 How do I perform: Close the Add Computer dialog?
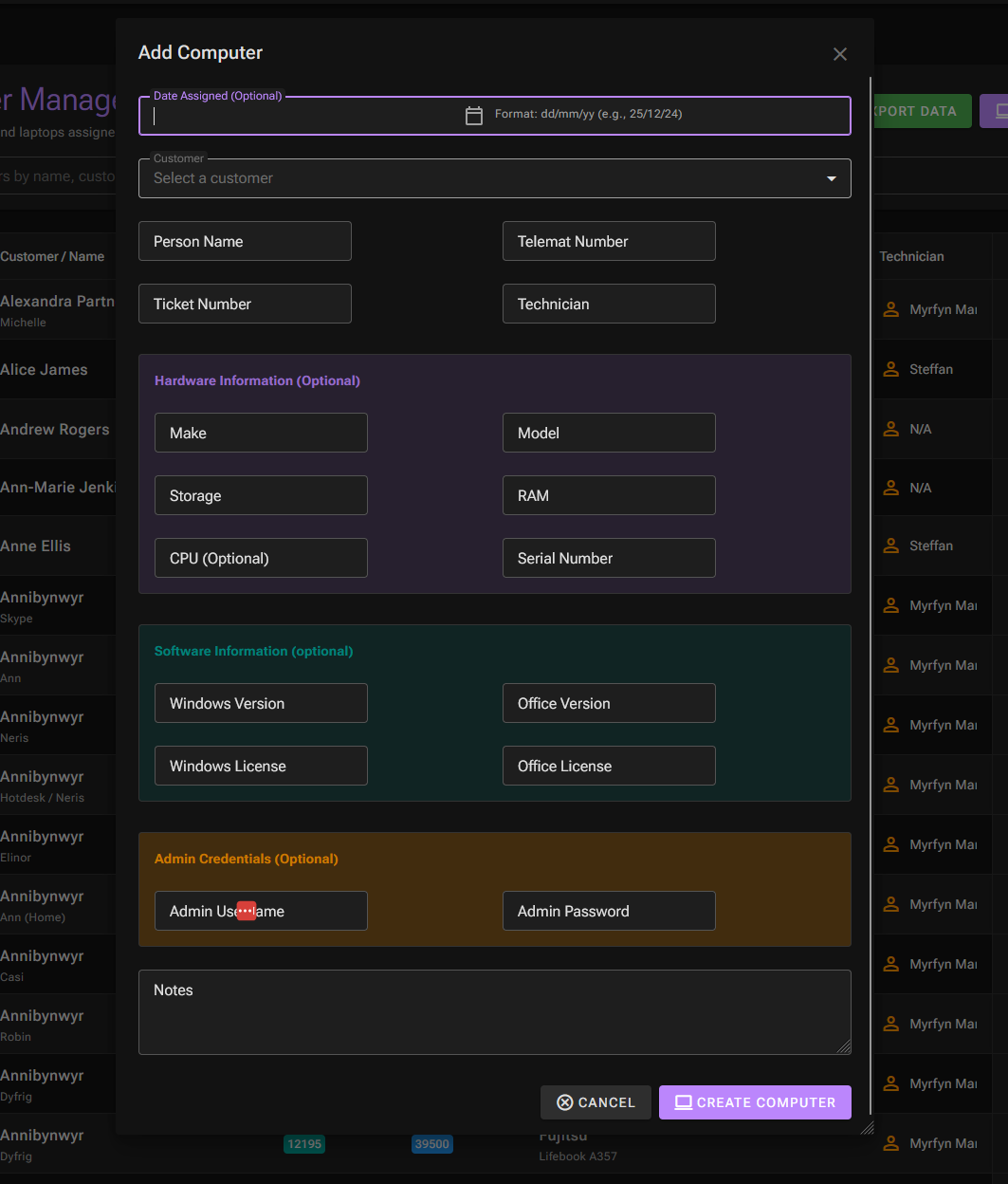[x=840, y=54]
